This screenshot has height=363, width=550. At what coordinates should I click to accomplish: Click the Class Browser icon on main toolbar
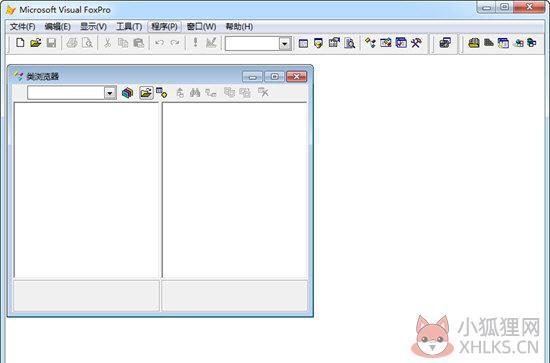(x=370, y=43)
